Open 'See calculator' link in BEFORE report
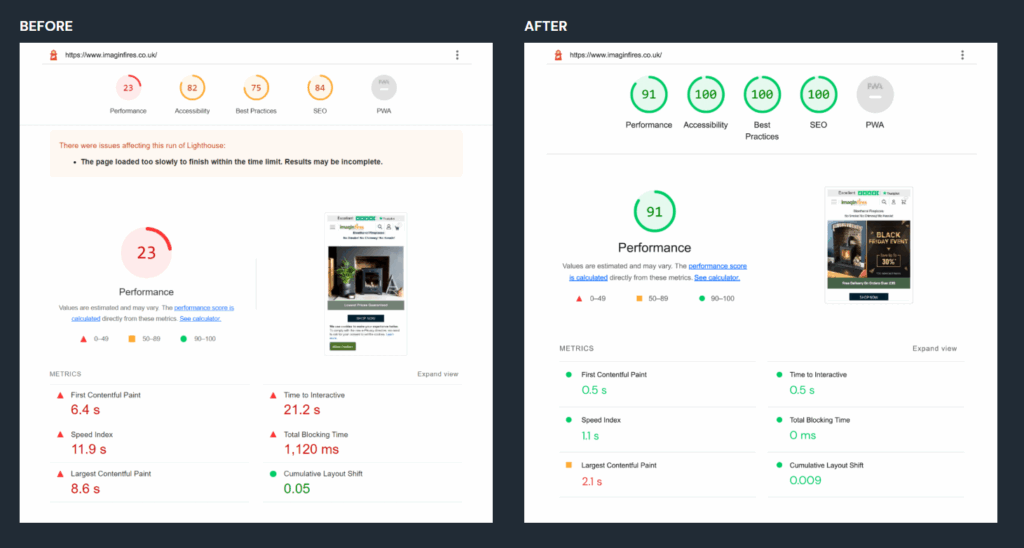The image size is (1024, 548). click(x=200, y=318)
